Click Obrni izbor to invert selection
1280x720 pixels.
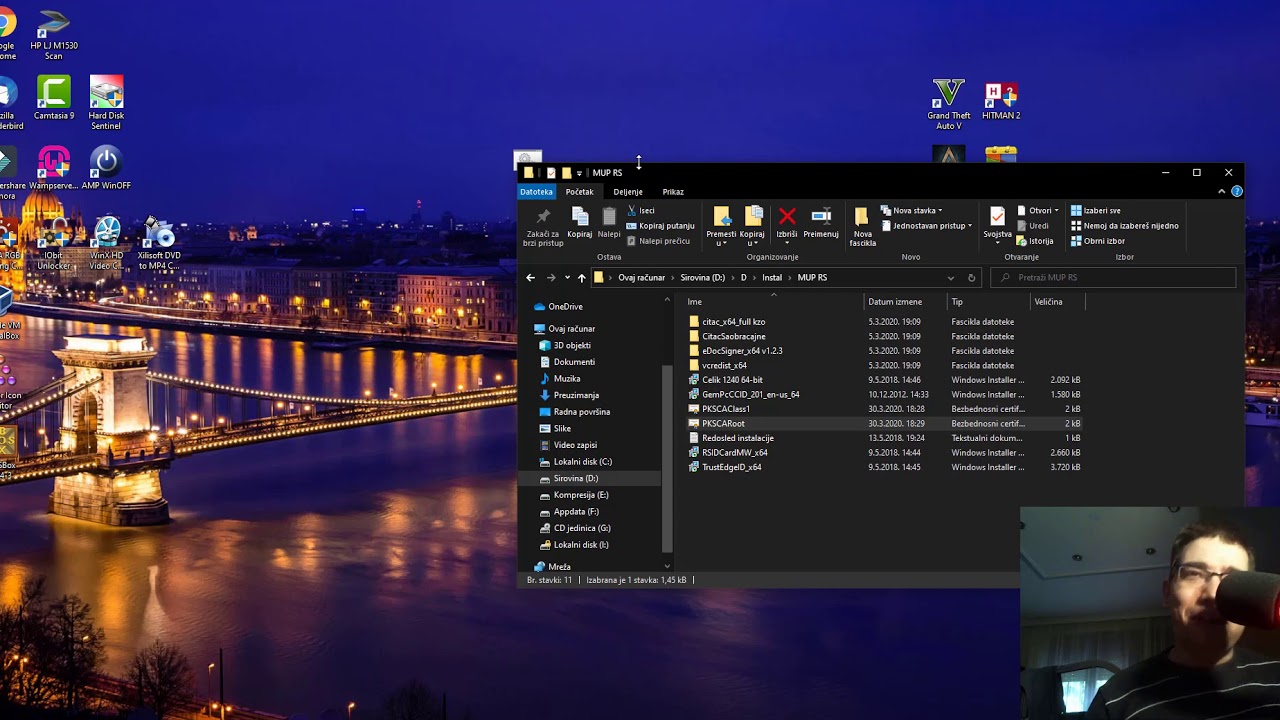(1098, 241)
